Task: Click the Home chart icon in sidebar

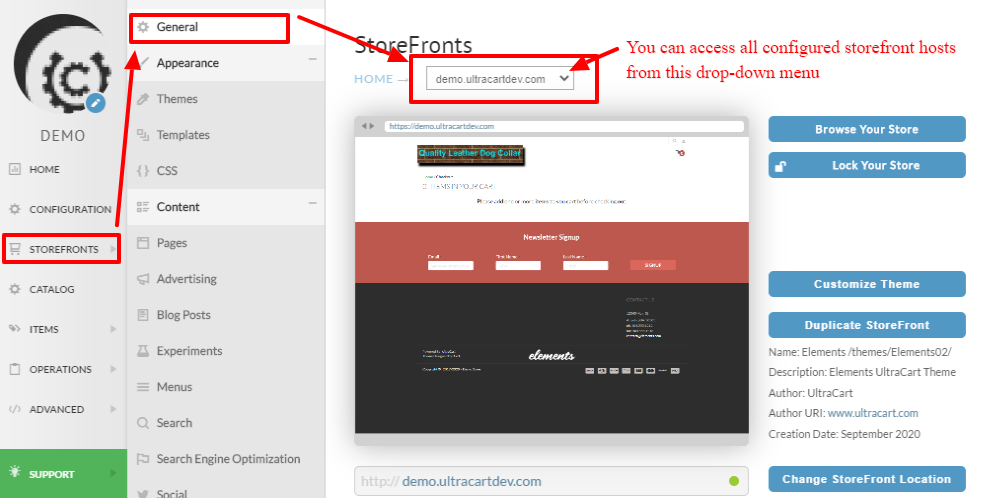Action: coord(15,169)
